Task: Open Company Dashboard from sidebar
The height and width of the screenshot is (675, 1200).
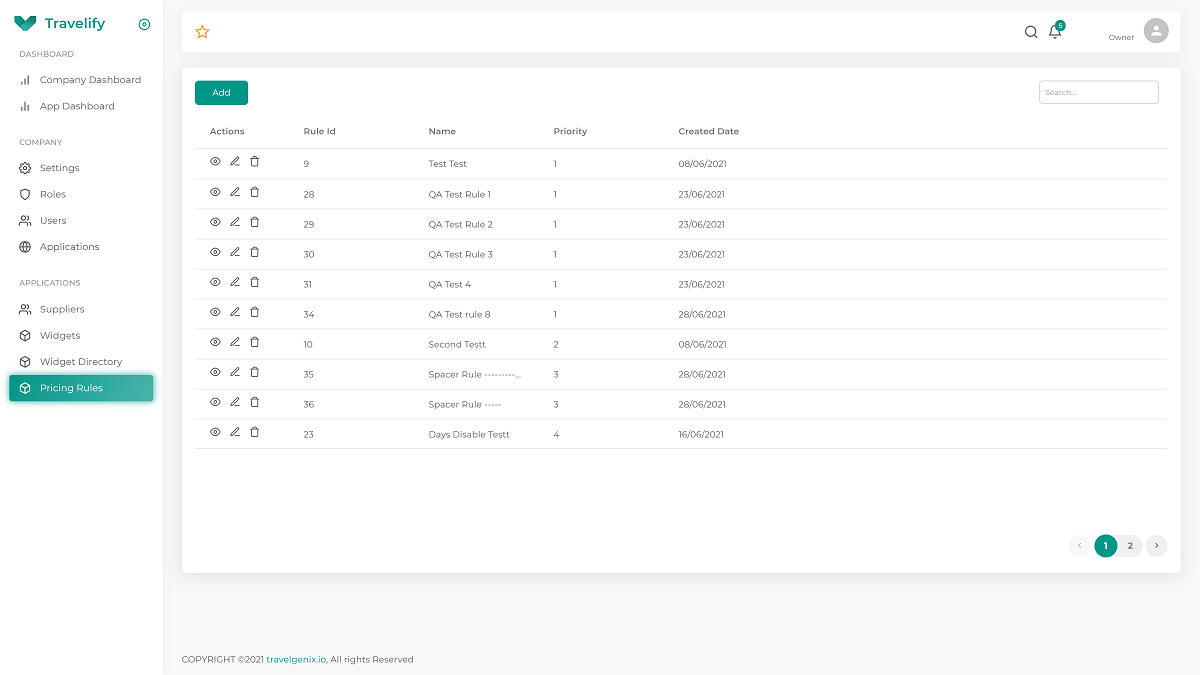Action: click(90, 80)
